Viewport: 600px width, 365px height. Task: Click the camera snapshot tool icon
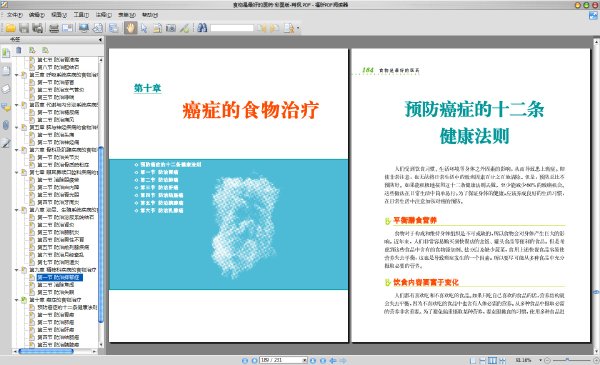click(171, 28)
